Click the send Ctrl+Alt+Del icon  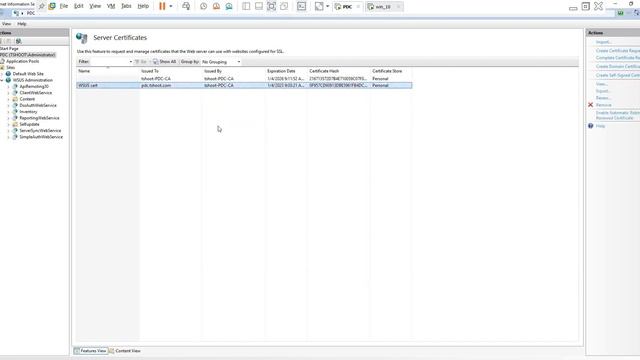click(186, 6)
